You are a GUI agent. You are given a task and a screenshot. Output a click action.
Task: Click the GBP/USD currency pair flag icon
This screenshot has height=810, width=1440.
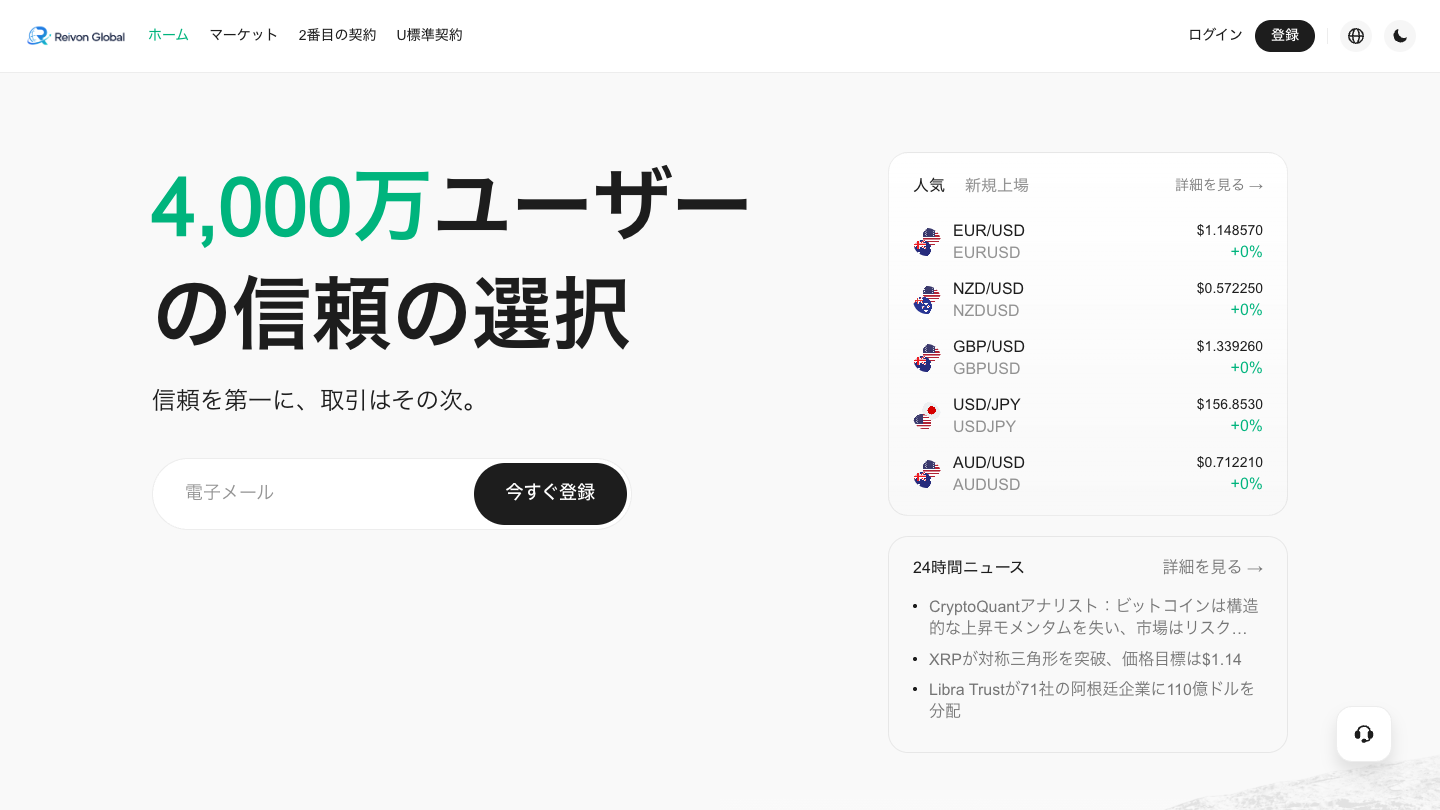coord(927,358)
